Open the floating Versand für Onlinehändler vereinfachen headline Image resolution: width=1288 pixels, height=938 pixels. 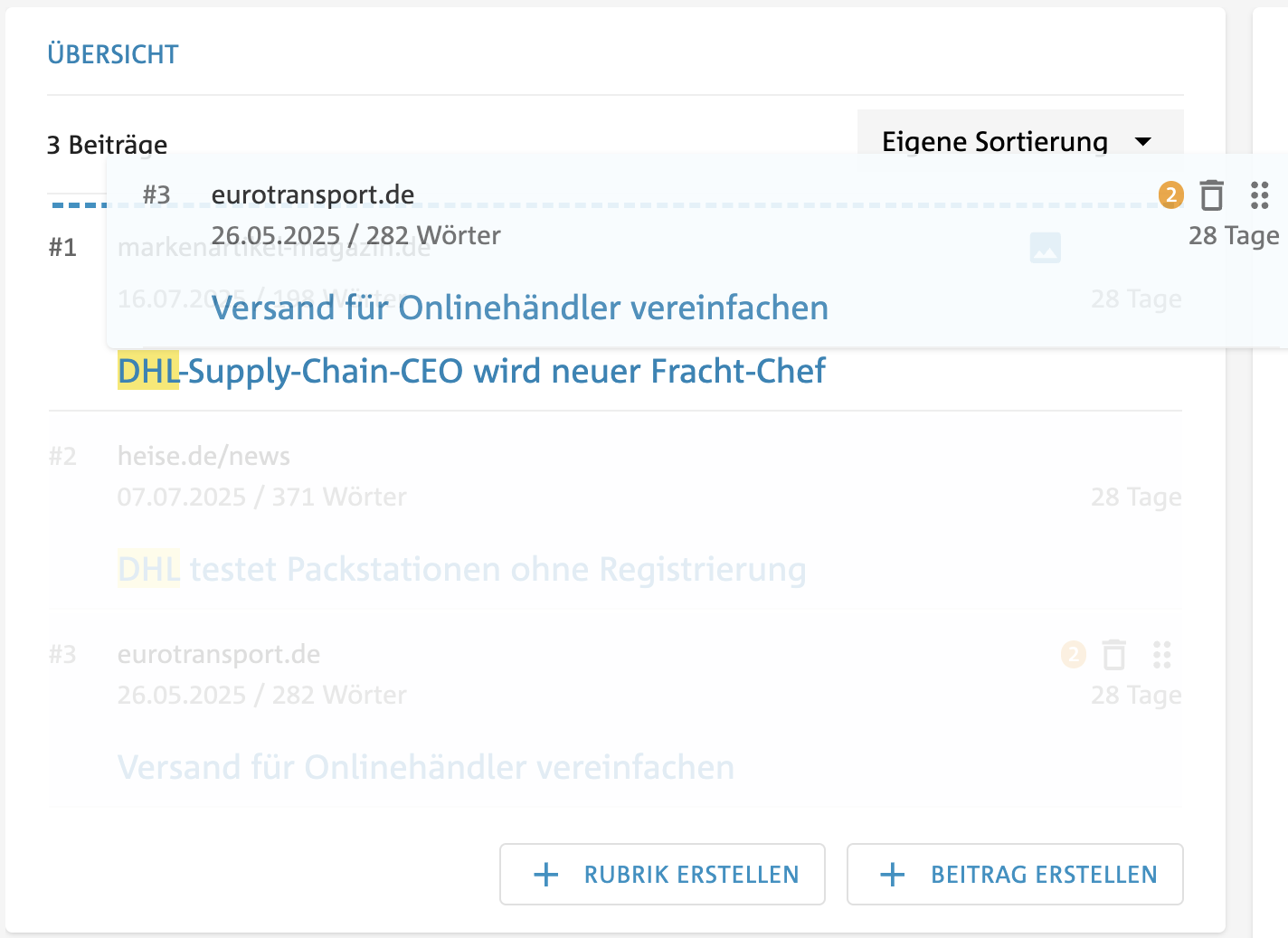[x=520, y=308]
